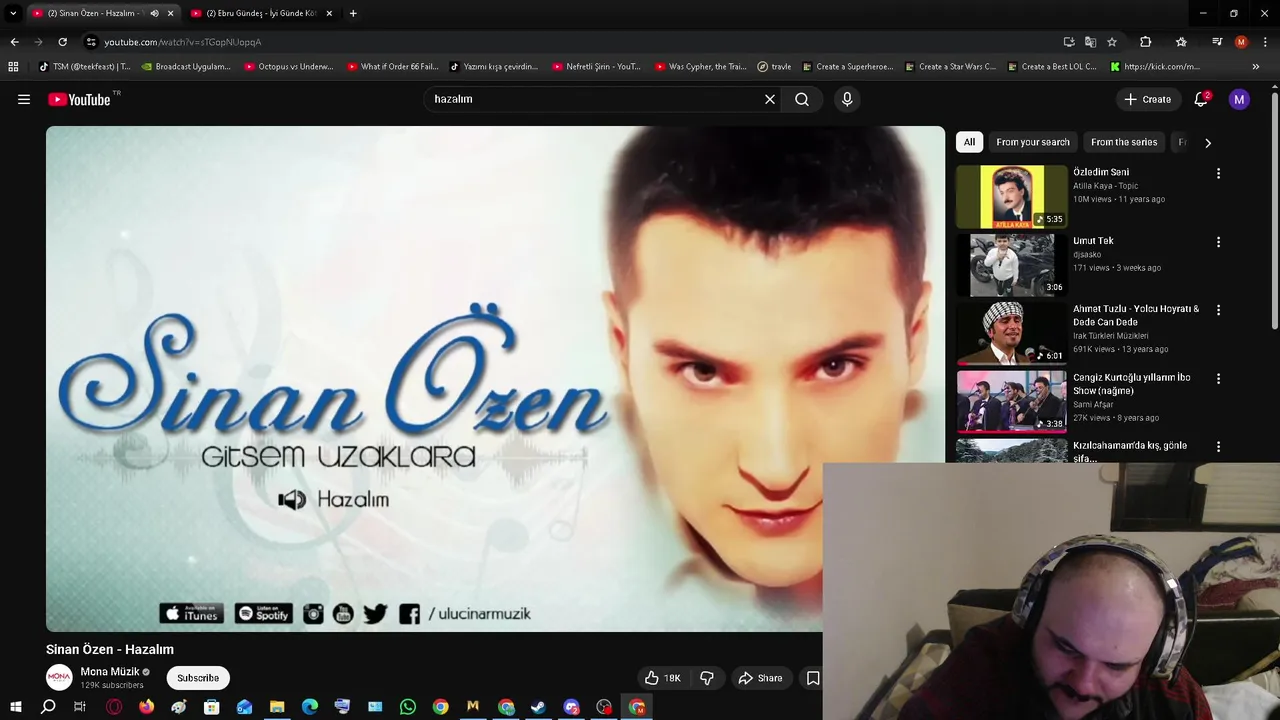Select the From your search chip
Screen dimensions: 1280x720
click(x=1033, y=142)
